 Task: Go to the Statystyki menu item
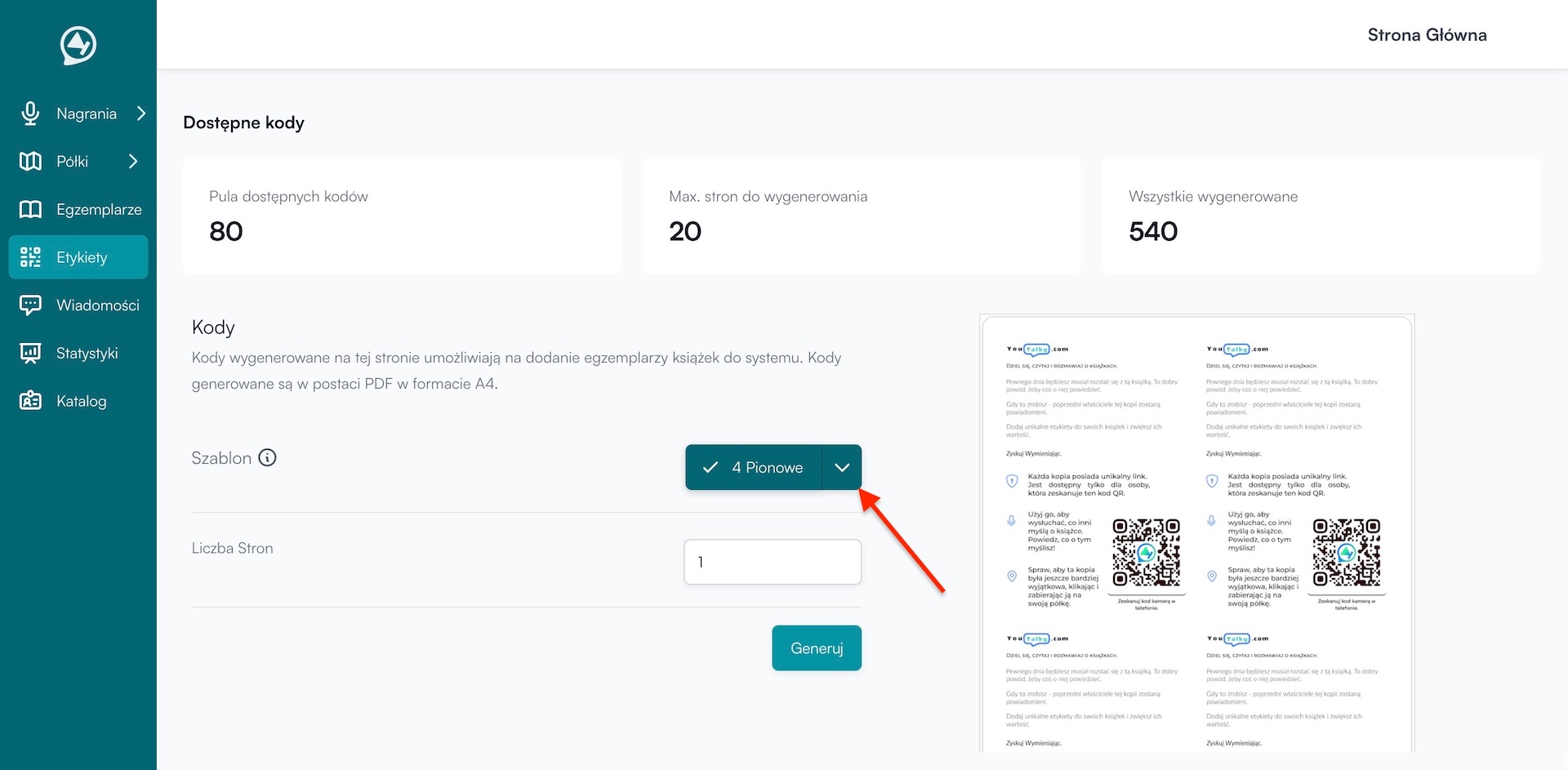click(x=87, y=354)
